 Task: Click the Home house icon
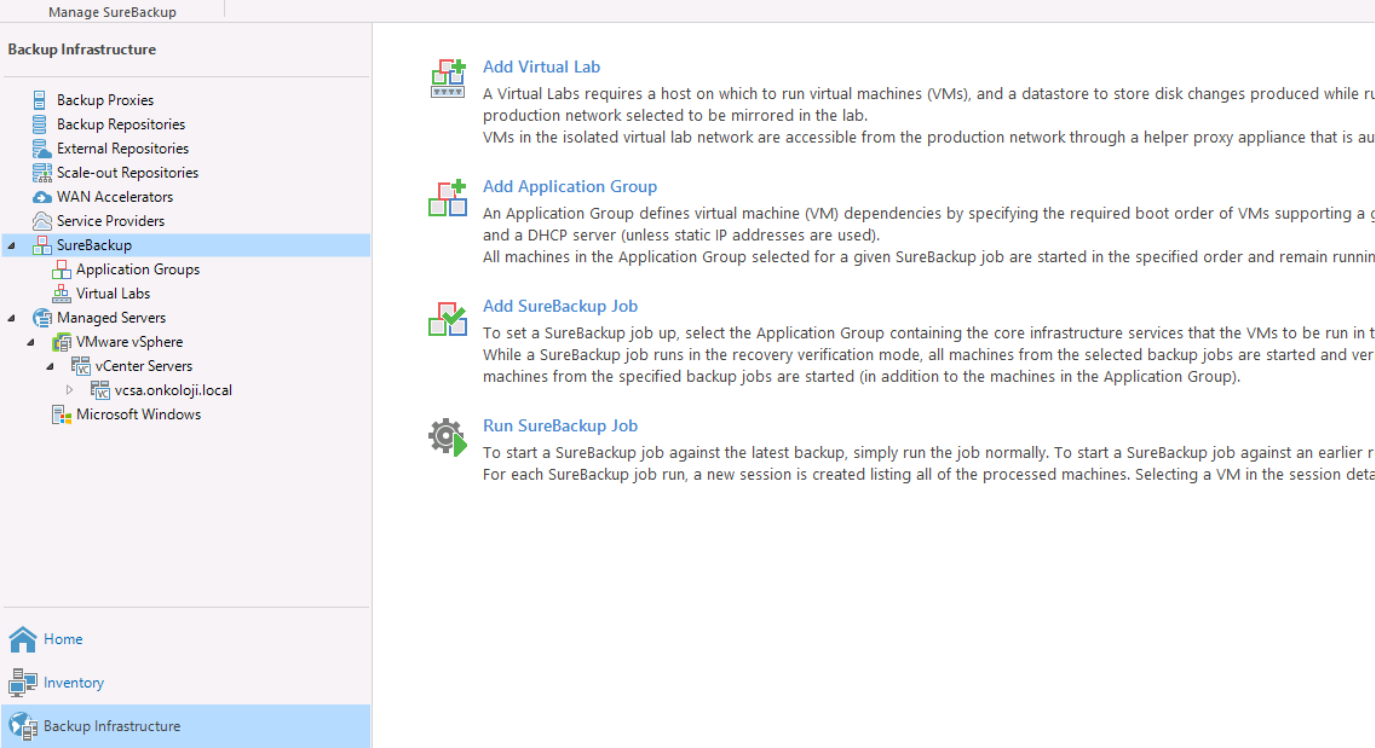click(x=23, y=639)
